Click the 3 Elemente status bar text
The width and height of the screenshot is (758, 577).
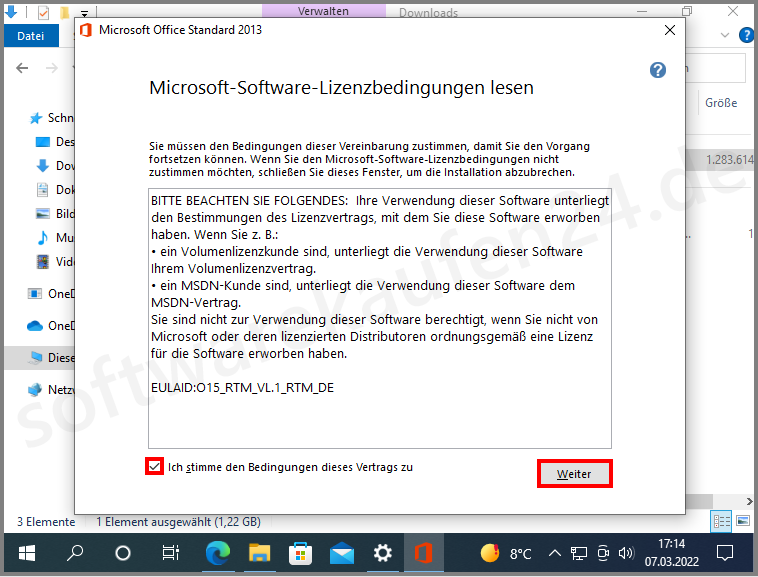click(x=46, y=522)
